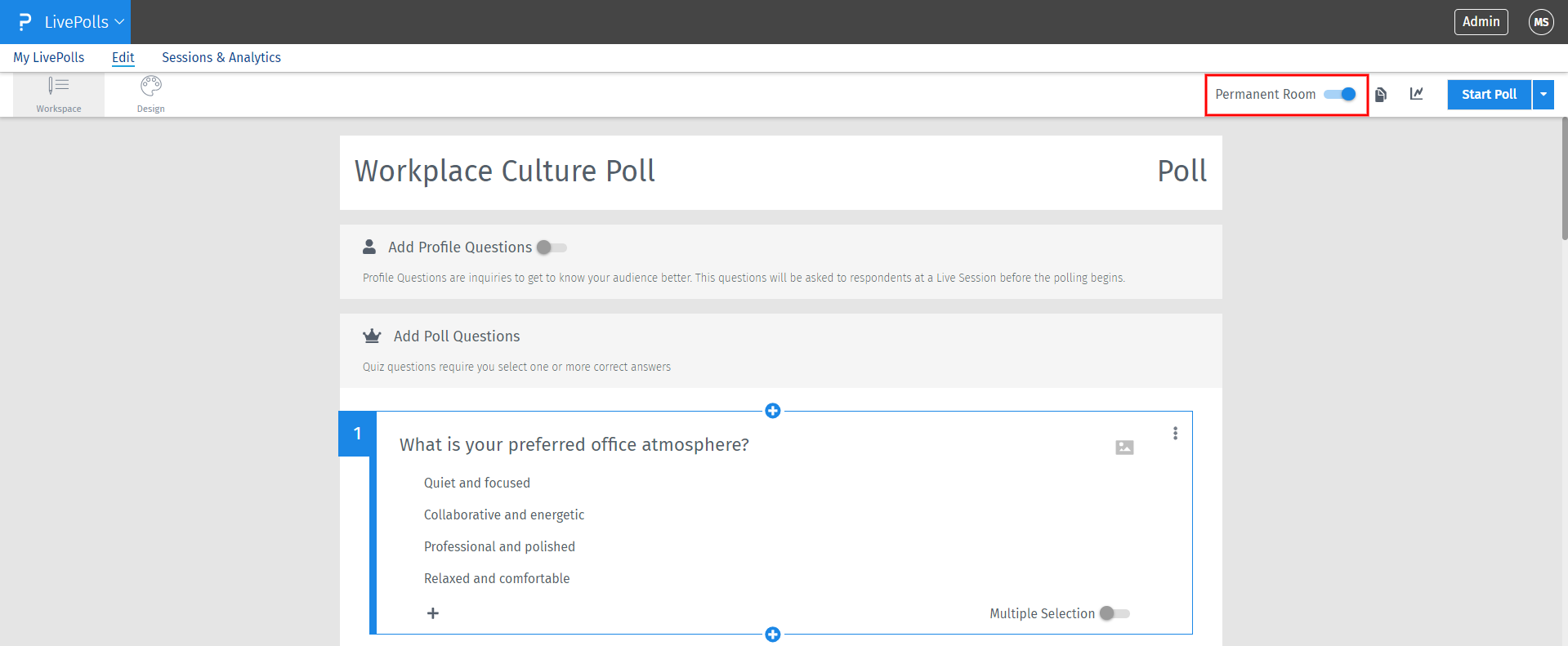
Task: Click the image icon on question 1
Action: (1124, 448)
